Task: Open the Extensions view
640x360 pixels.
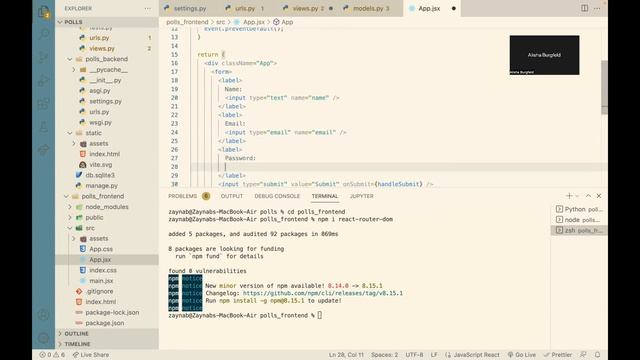Action: coord(44,104)
